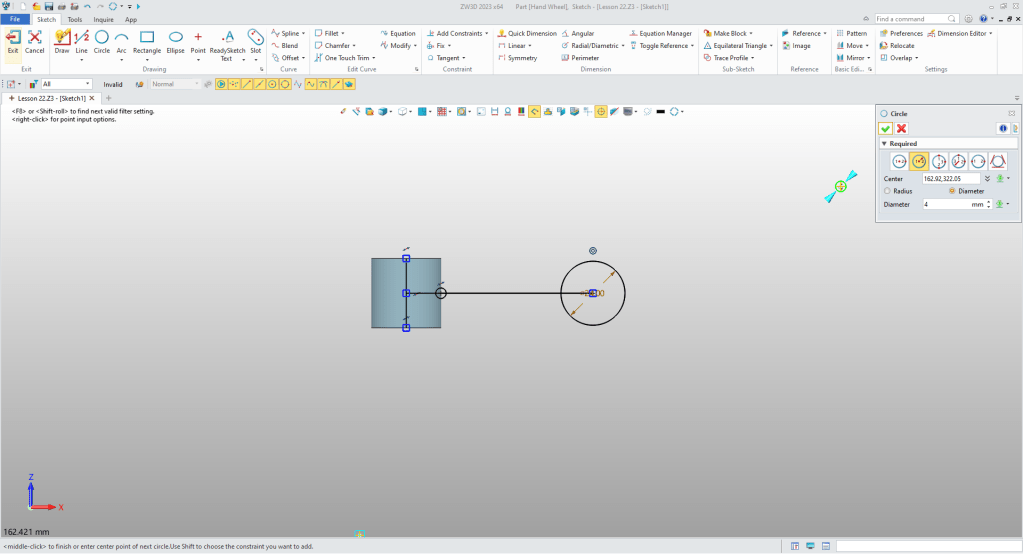Open the File menu
The image size is (1023, 554).
click(15, 19)
